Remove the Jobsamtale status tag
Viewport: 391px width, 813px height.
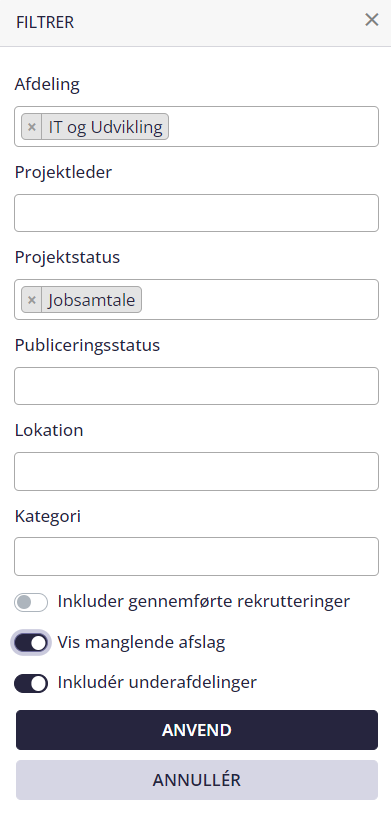[x=32, y=300]
